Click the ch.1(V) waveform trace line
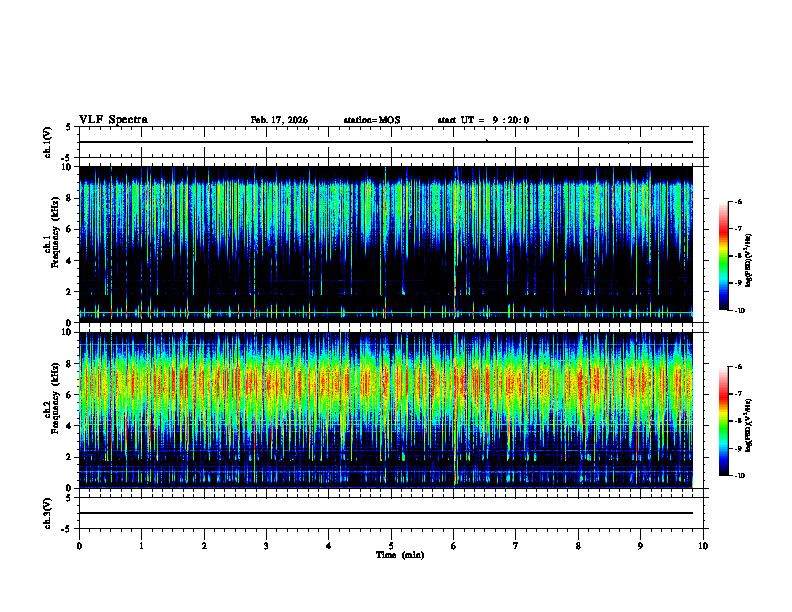This screenshot has width=792, height=612. (386, 142)
